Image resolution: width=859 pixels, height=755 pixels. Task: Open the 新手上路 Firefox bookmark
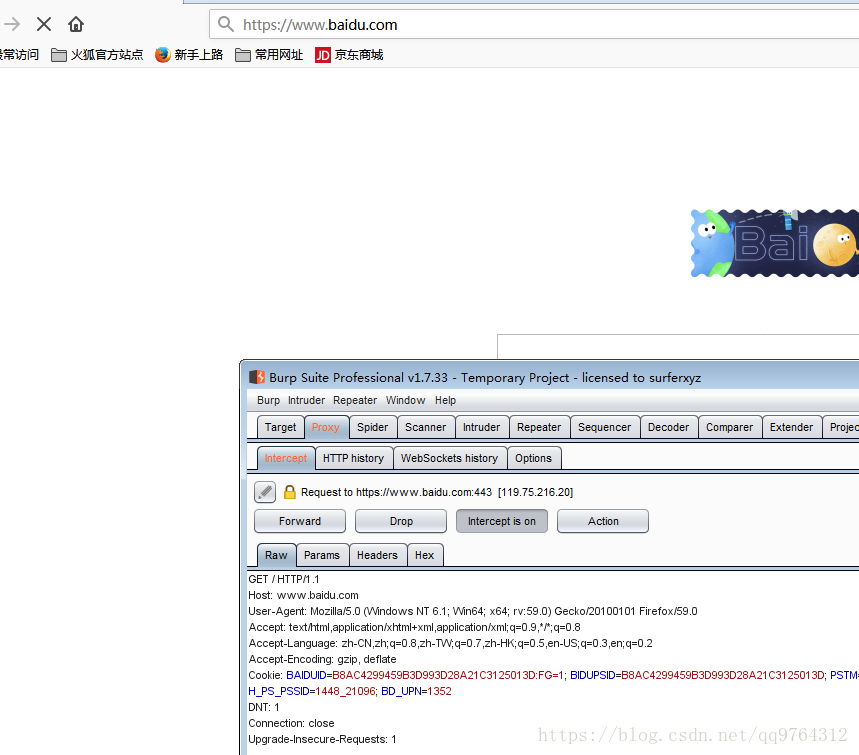click(189, 55)
